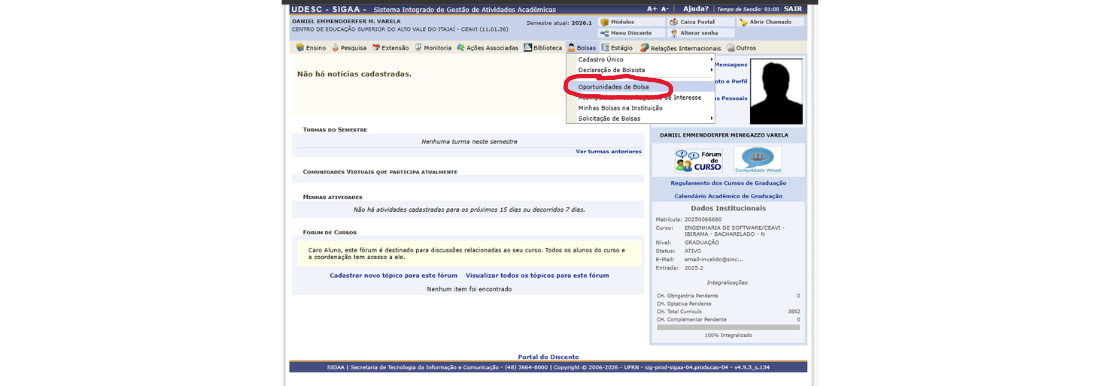This screenshot has width=1100, height=386.
Task: Expand Declaração de Bolsista submenu
Action: point(640,70)
